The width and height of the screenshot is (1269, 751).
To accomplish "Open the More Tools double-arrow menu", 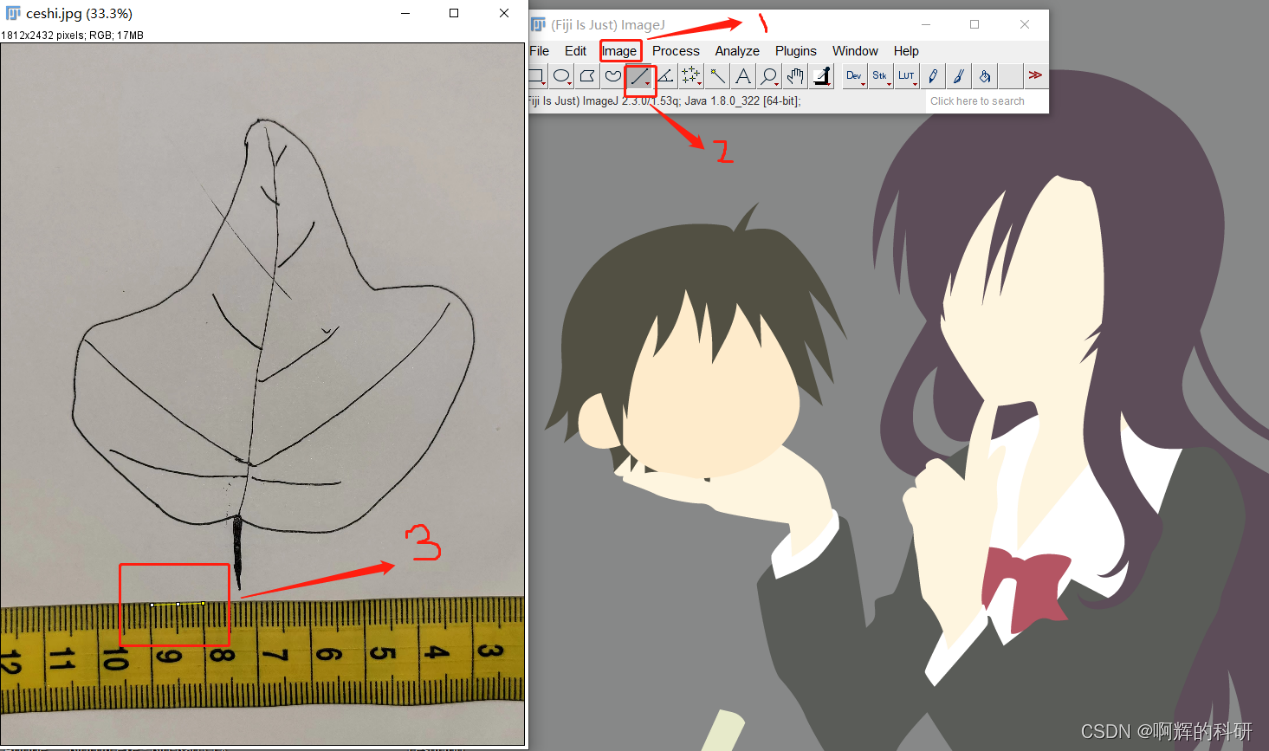I will click(1035, 76).
